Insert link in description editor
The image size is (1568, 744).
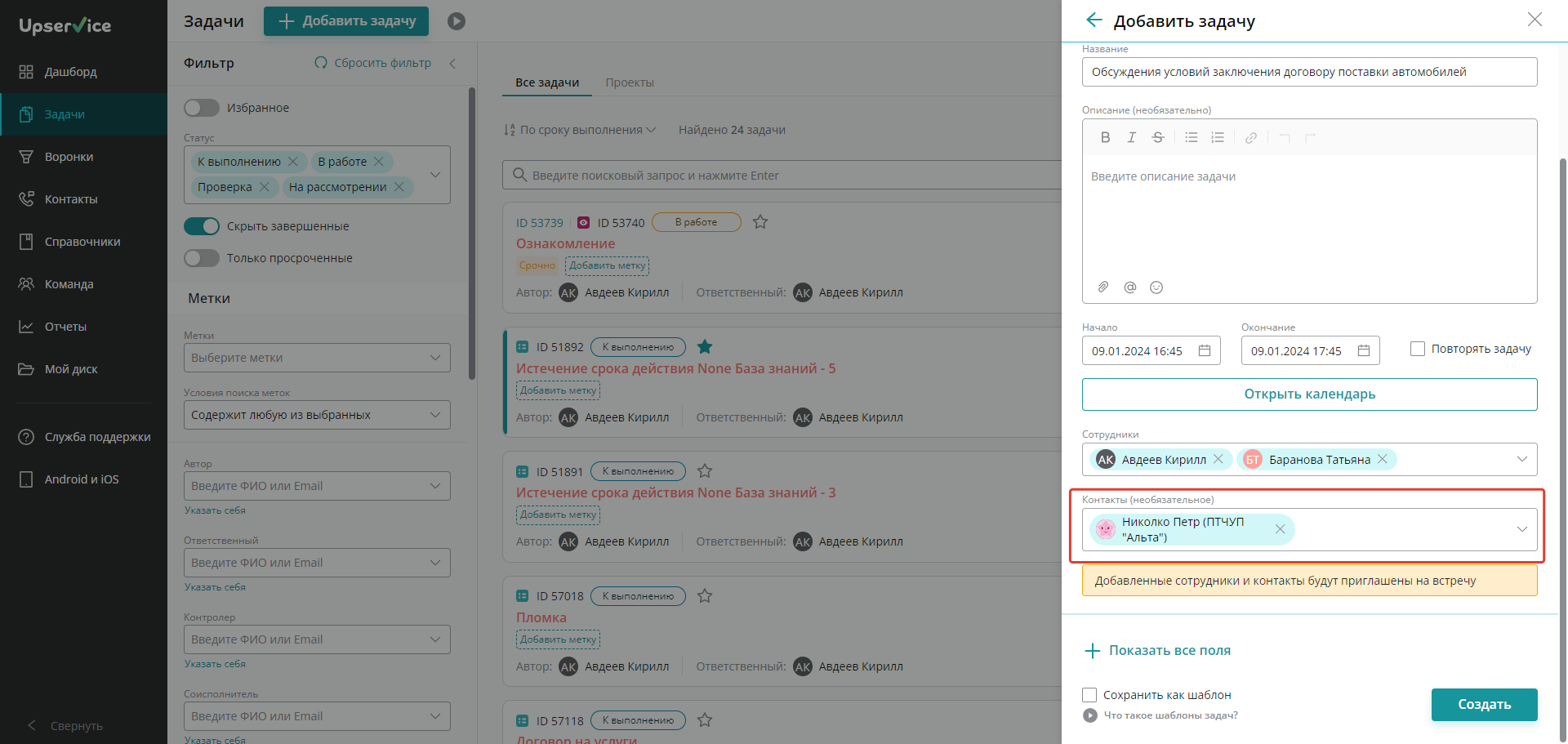tap(1251, 137)
